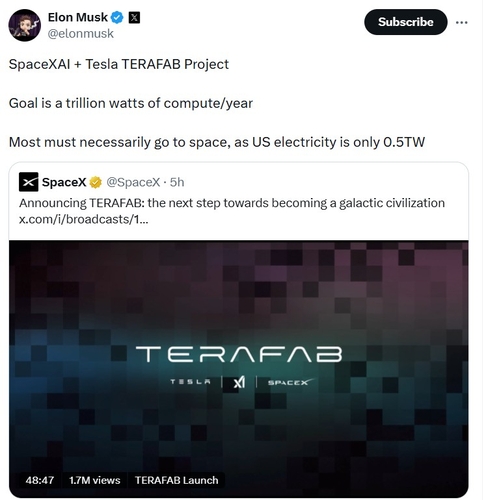This screenshot has height=500, width=499.
Task: Open Elon Musk's profile avatar
Action: (24, 25)
